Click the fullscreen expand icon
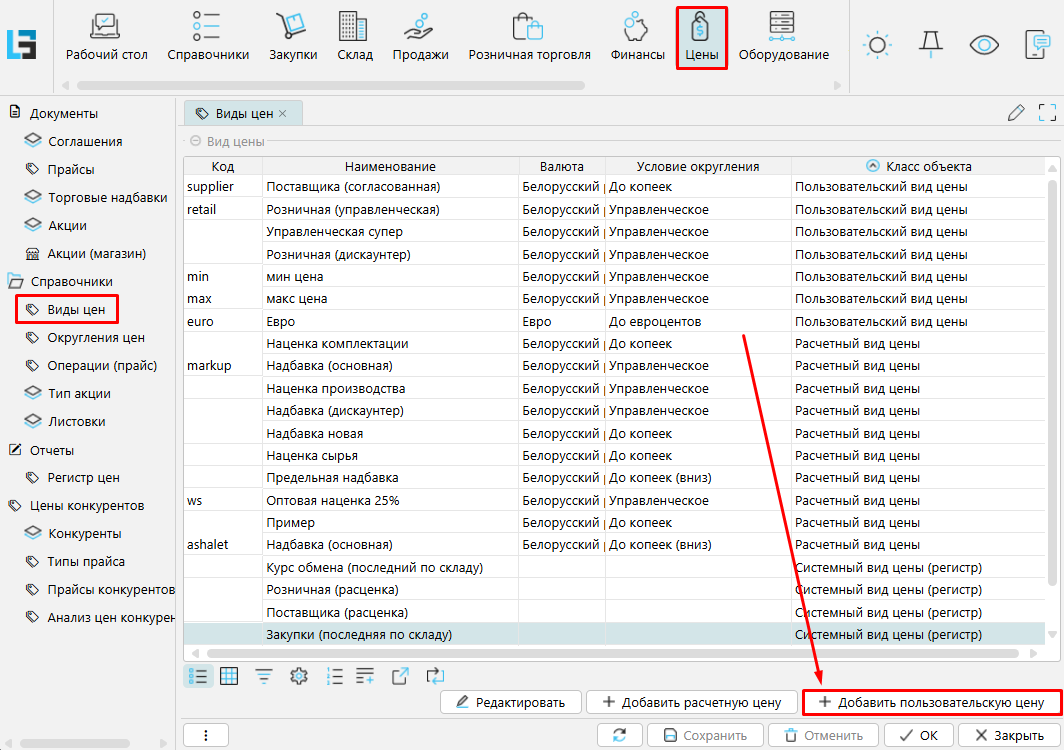Viewport: 1064px width, 750px height. [1047, 113]
